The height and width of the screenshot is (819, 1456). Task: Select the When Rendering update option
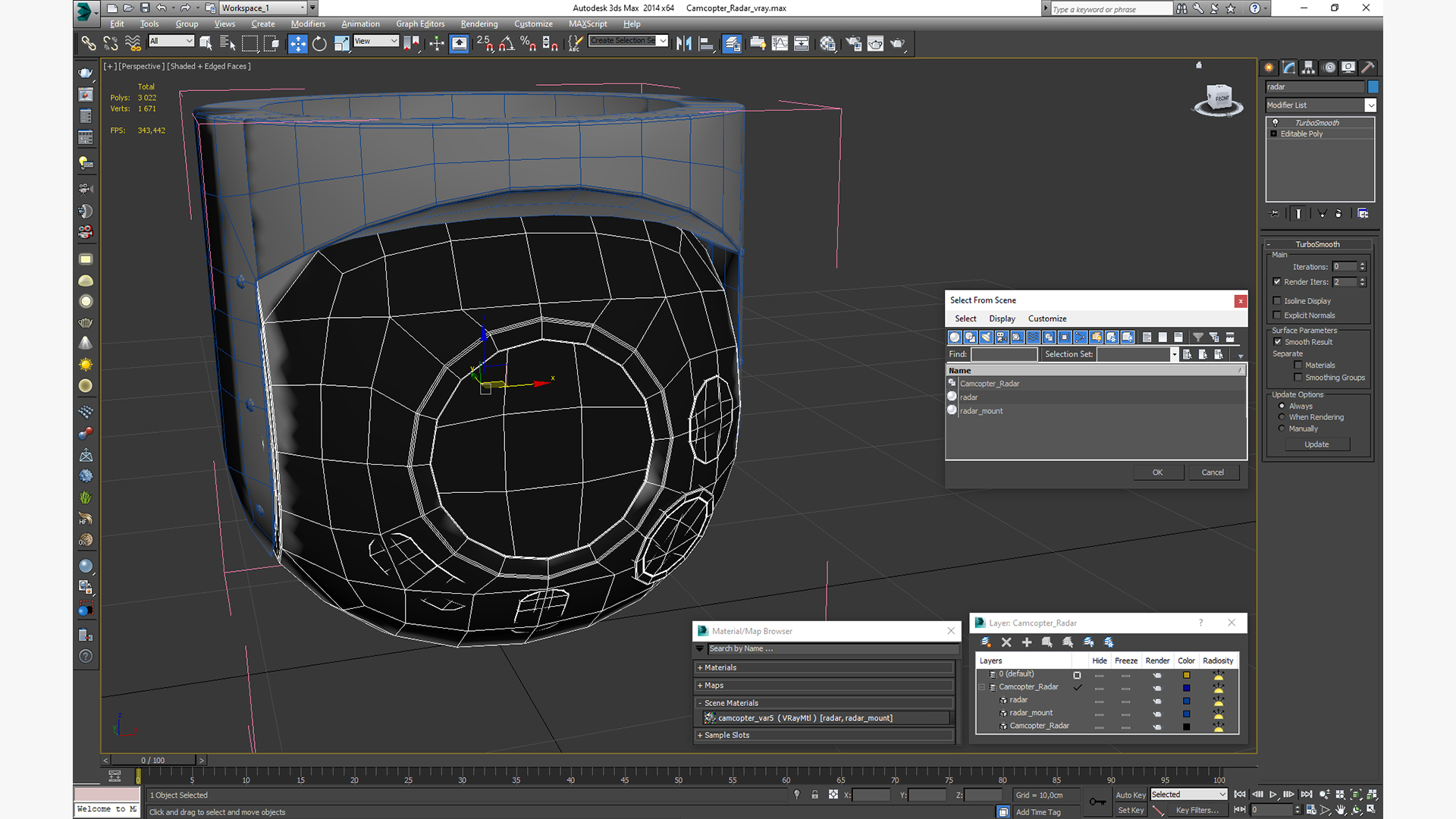(x=1282, y=417)
